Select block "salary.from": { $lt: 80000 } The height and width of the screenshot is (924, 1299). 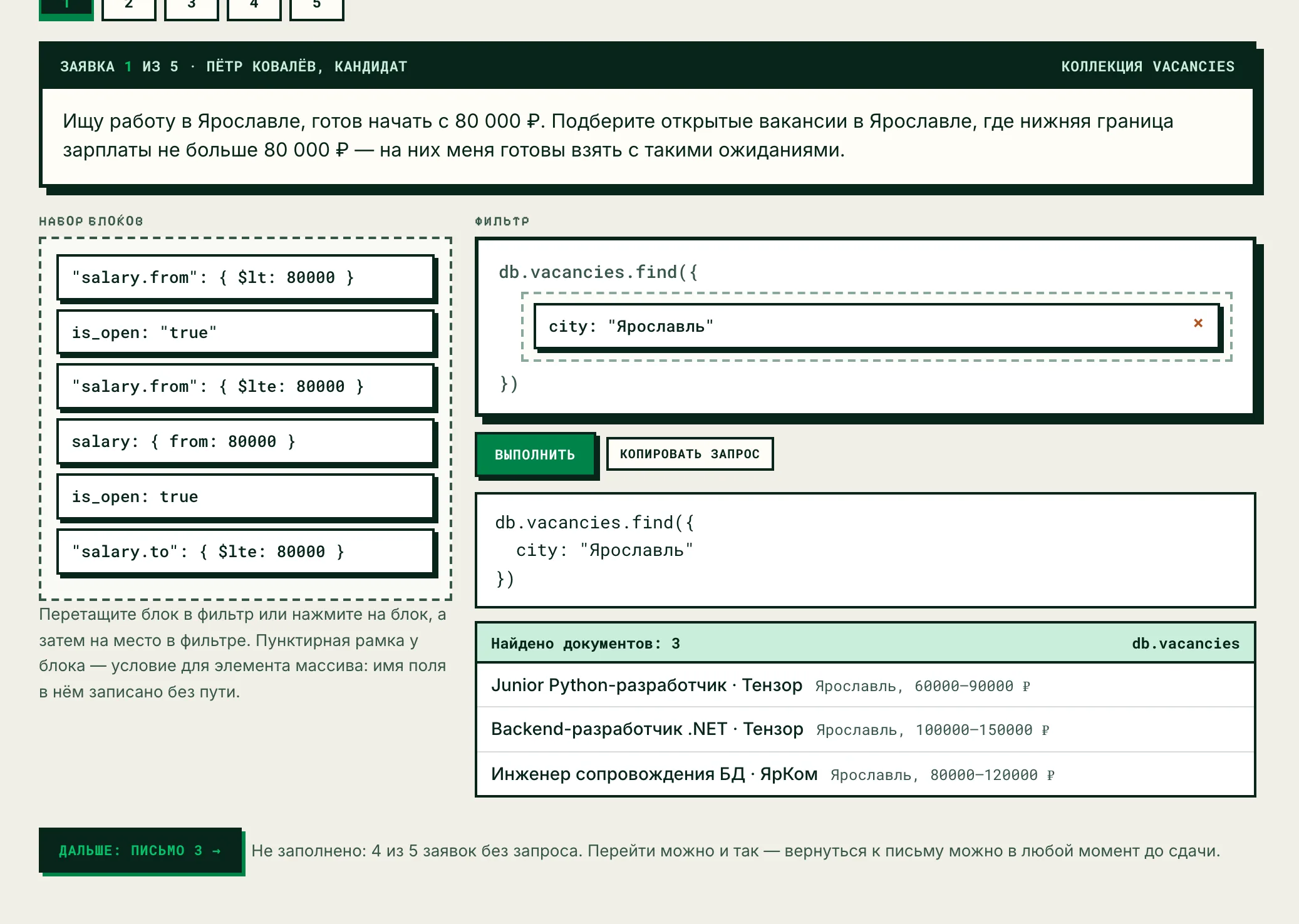point(246,277)
